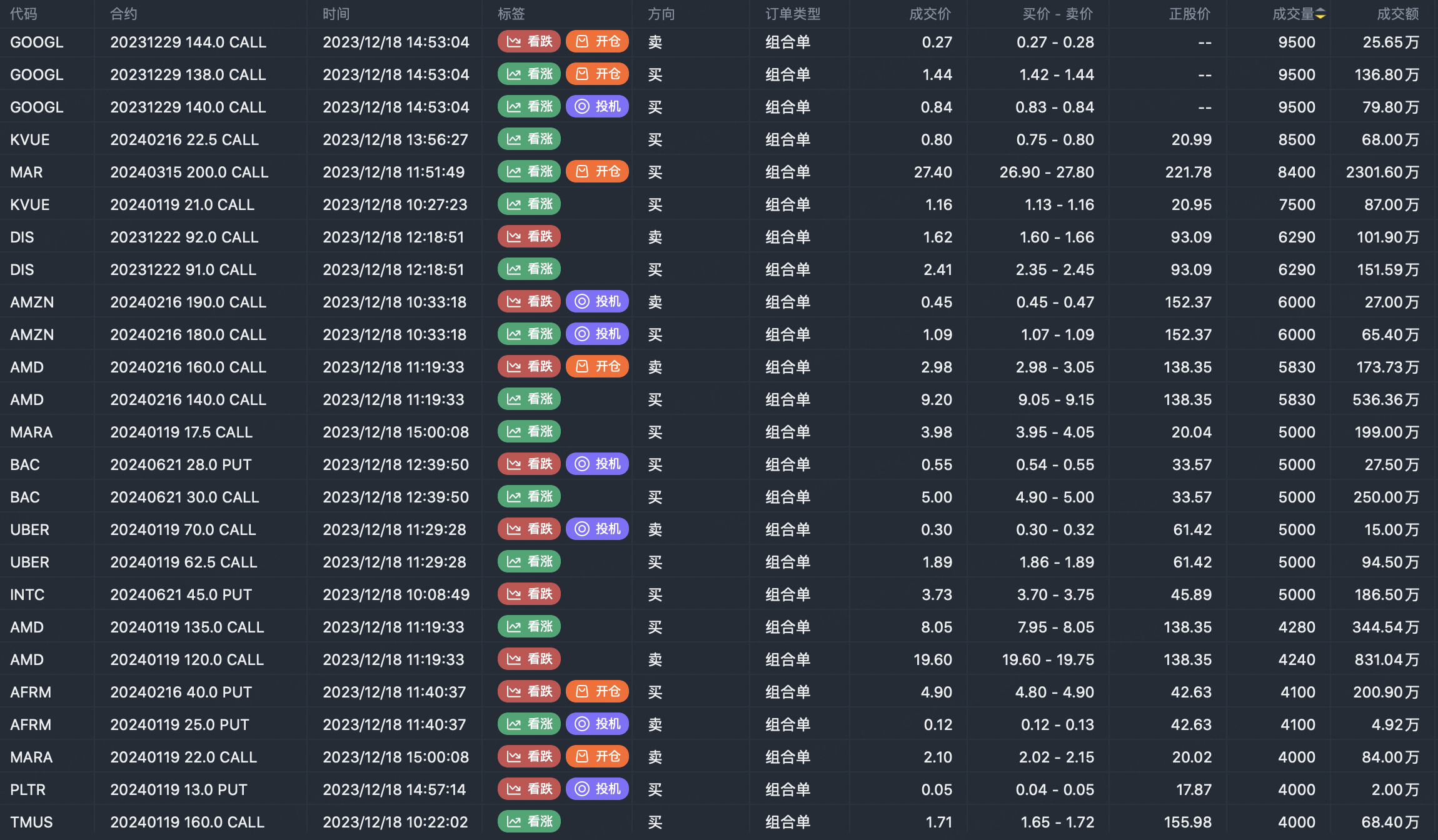The height and width of the screenshot is (840, 1438).
Task: Sort by 时间 column header
Action: coord(336,14)
